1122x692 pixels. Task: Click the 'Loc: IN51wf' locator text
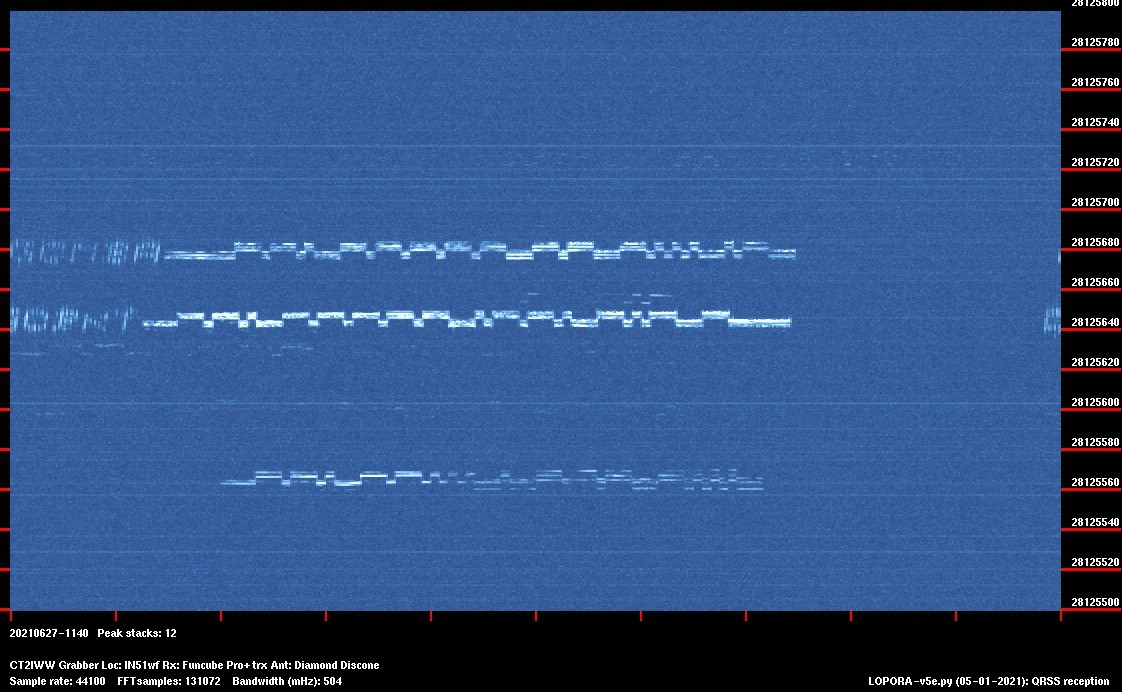131,666
